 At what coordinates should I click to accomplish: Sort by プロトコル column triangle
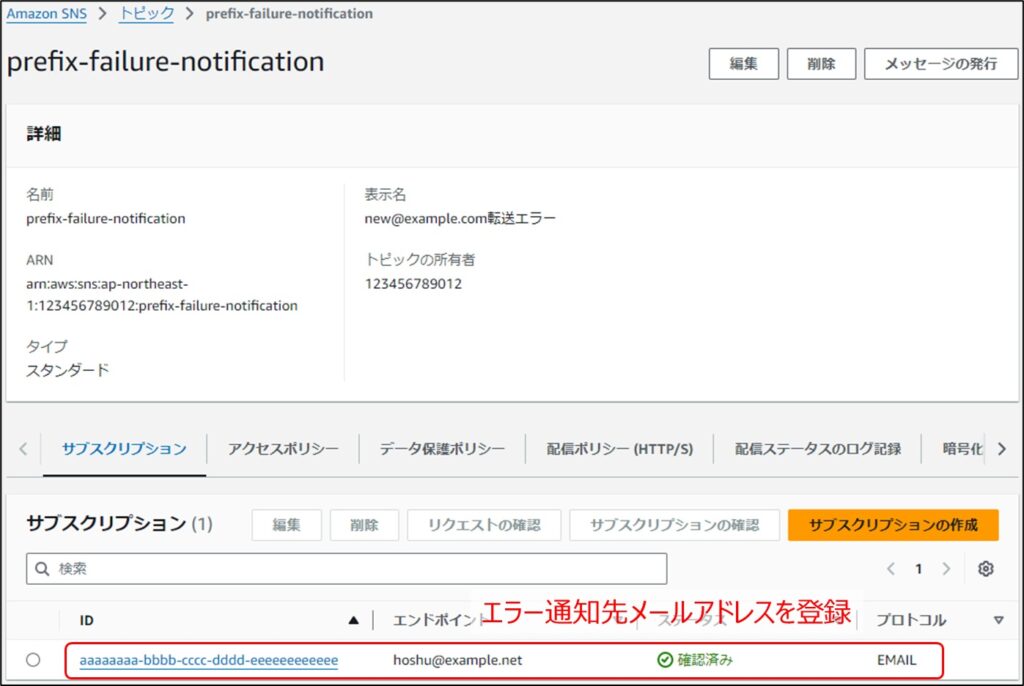click(x=997, y=621)
